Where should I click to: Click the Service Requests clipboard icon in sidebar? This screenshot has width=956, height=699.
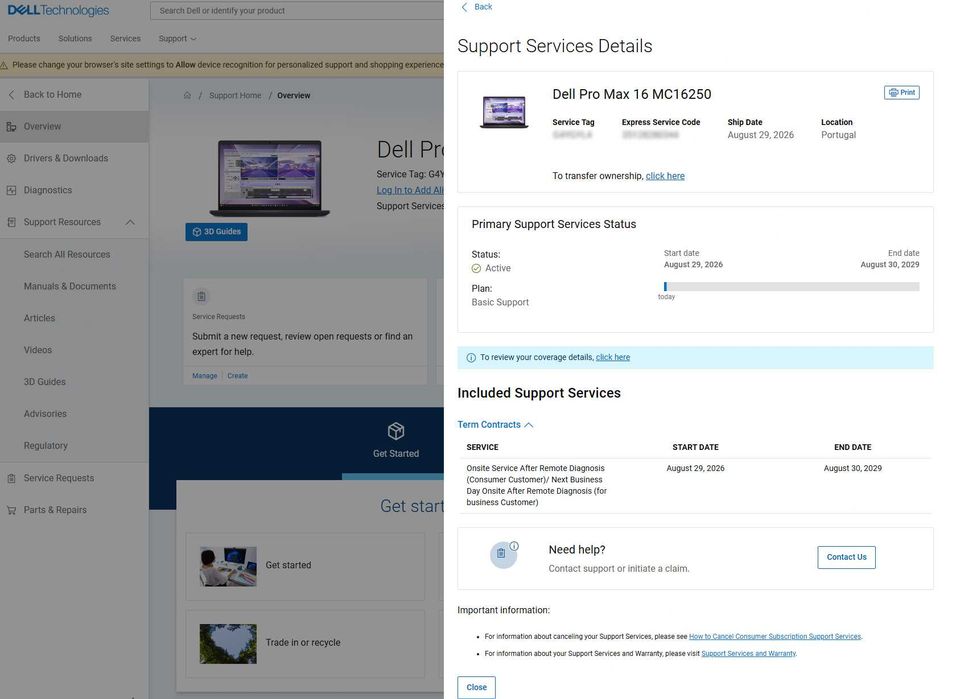tap(11, 478)
